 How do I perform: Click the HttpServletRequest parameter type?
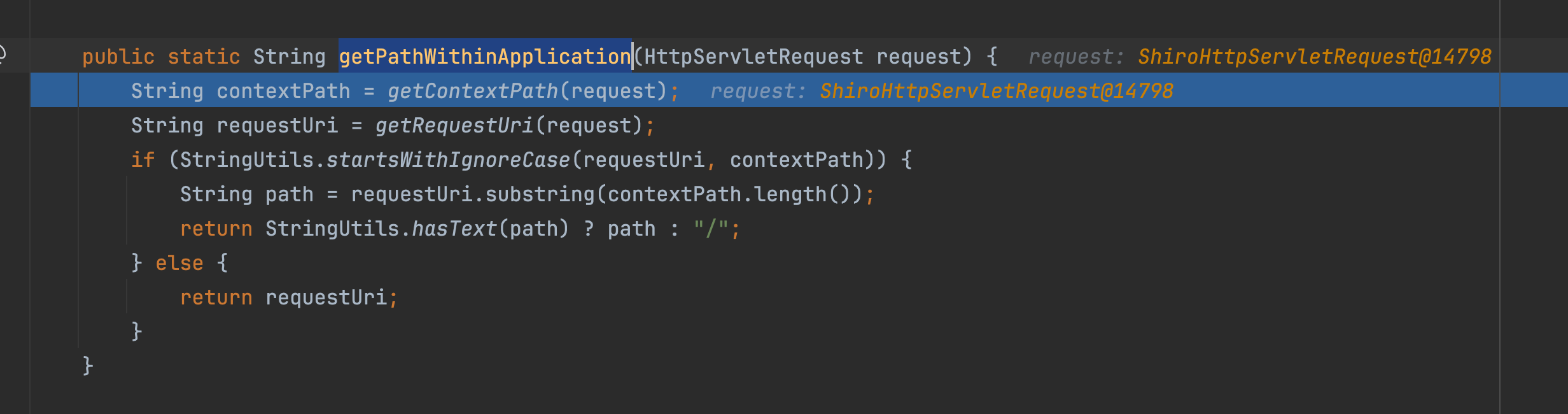click(x=753, y=57)
